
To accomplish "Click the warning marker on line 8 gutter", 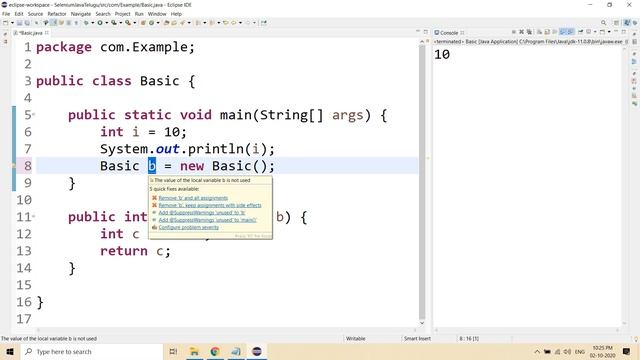I will [x=13, y=166].
